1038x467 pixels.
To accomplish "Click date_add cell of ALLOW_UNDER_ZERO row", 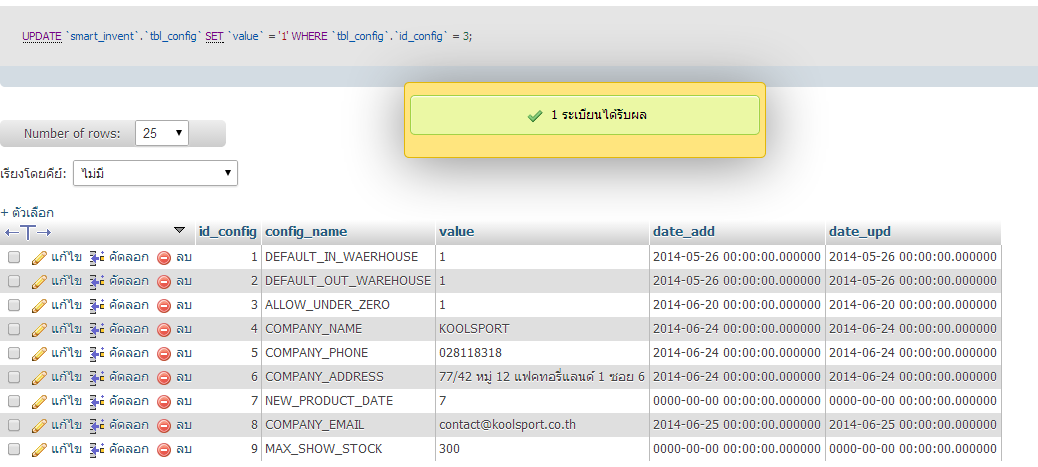I will pos(737,305).
